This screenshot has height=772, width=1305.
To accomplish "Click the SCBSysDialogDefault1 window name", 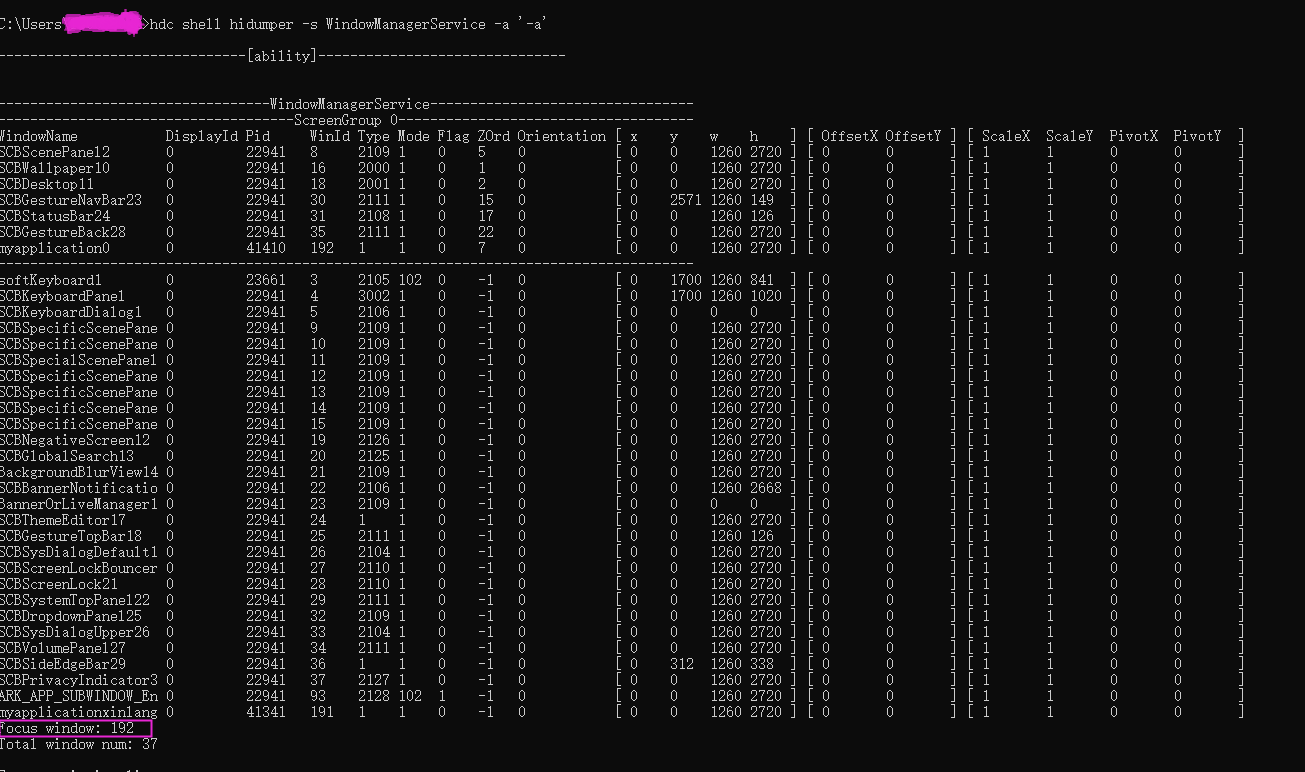I will pyautogui.click(x=79, y=552).
